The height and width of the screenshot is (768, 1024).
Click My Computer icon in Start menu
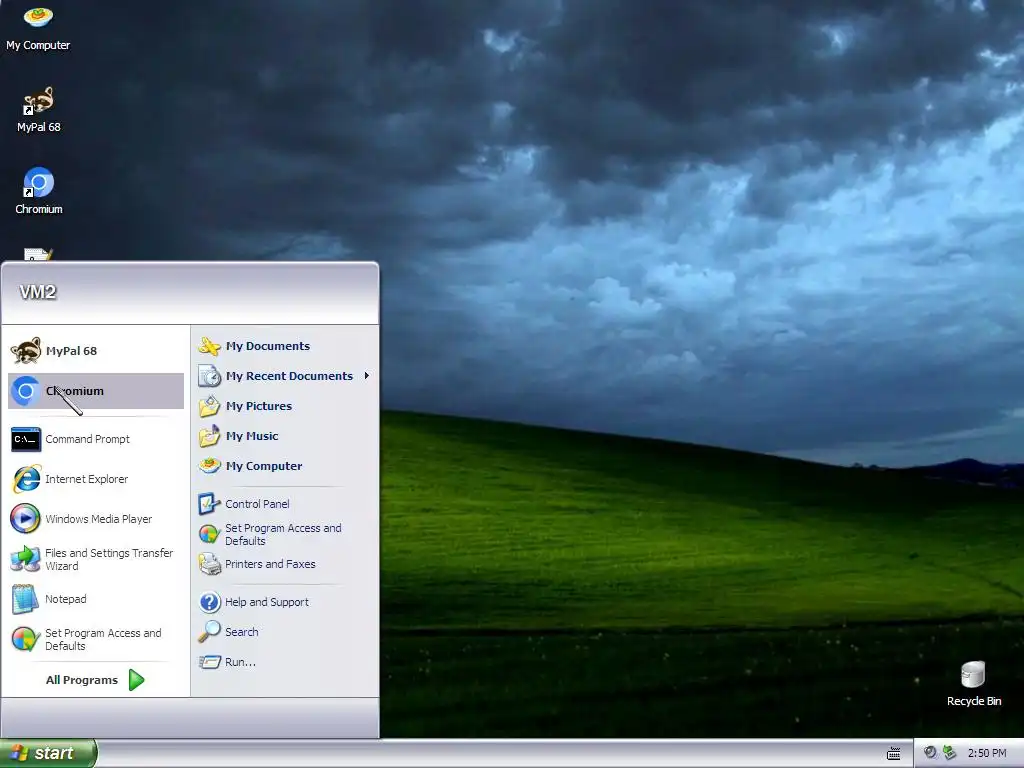tap(210, 466)
